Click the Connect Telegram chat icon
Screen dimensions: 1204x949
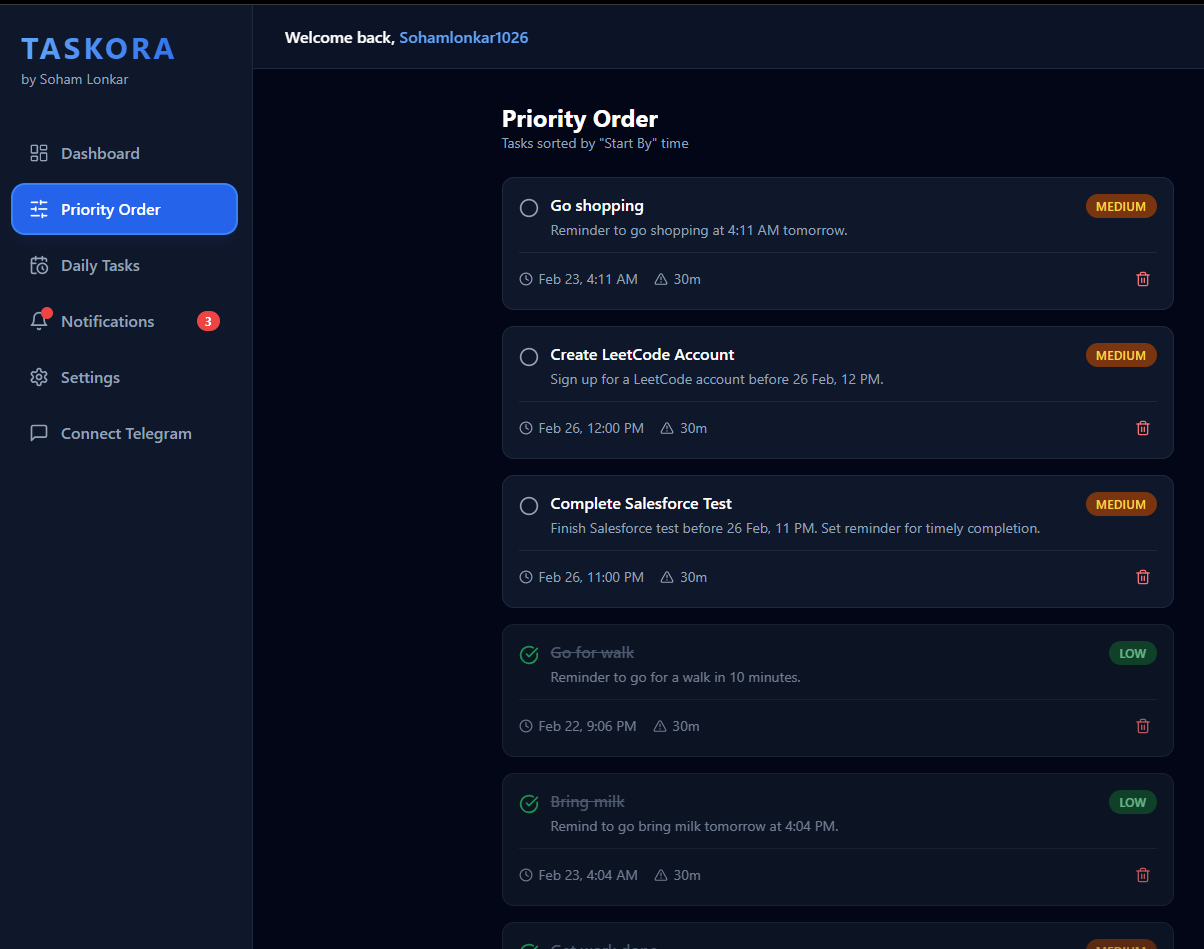(39, 432)
